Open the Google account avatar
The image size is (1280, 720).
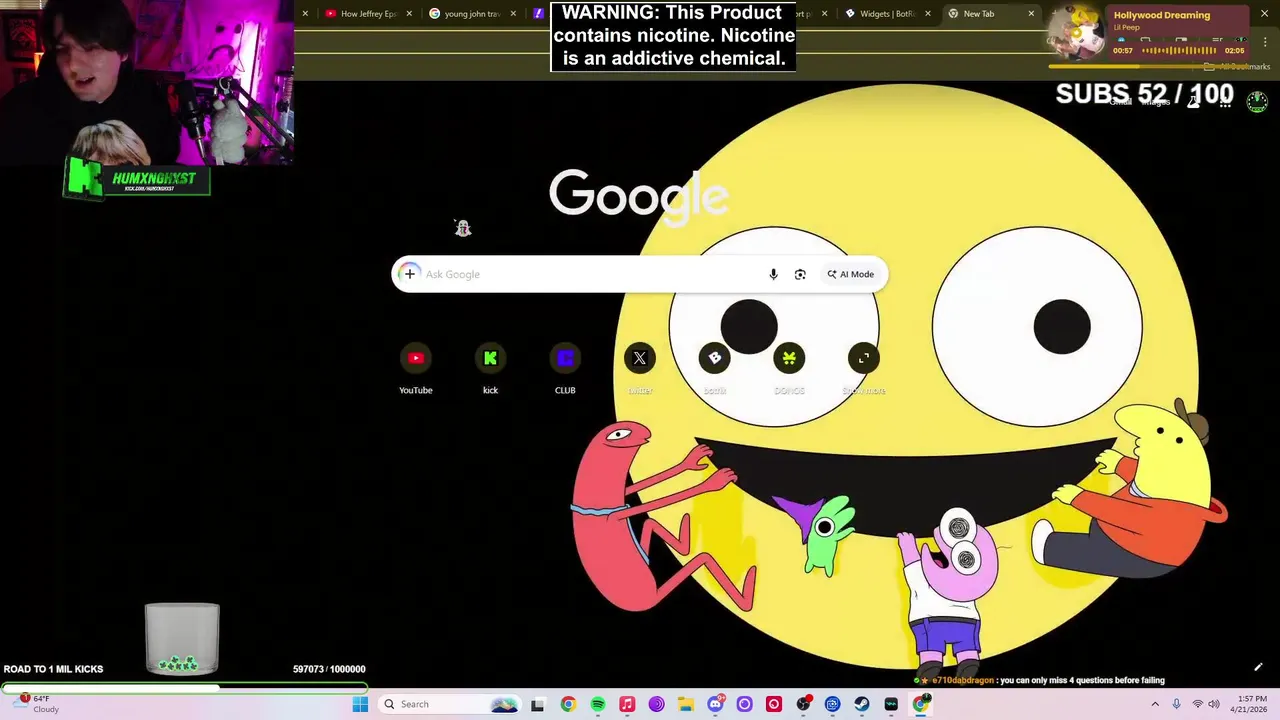1257,101
